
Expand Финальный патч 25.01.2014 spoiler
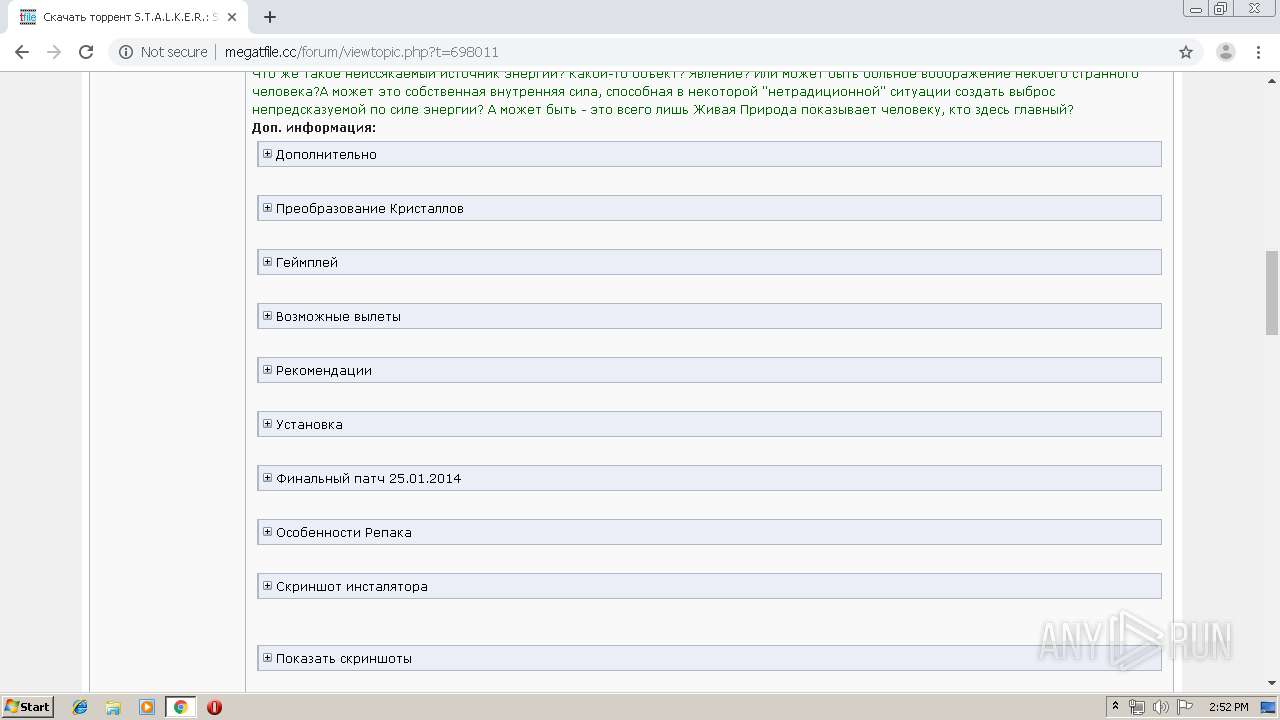(x=709, y=478)
